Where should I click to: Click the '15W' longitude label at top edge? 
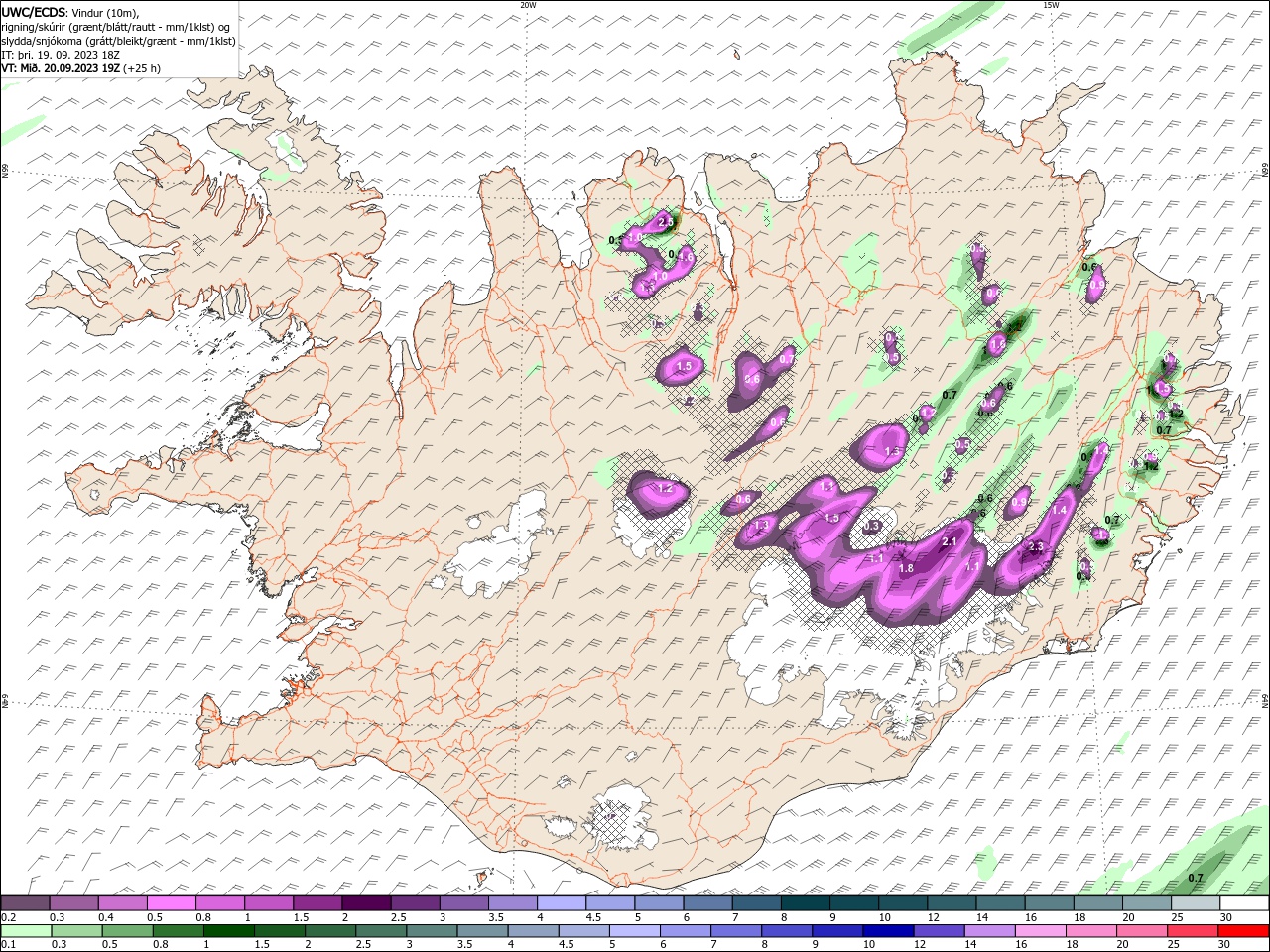(1051, 5)
